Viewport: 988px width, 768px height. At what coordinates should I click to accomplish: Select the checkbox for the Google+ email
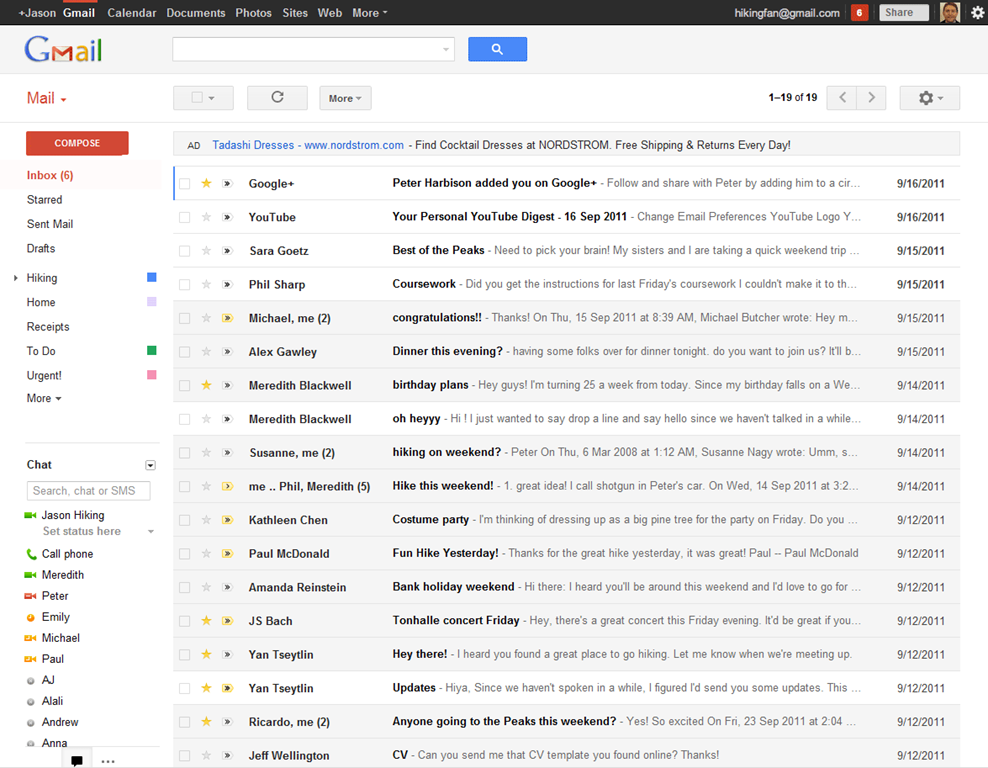click(x=184, y=184)
